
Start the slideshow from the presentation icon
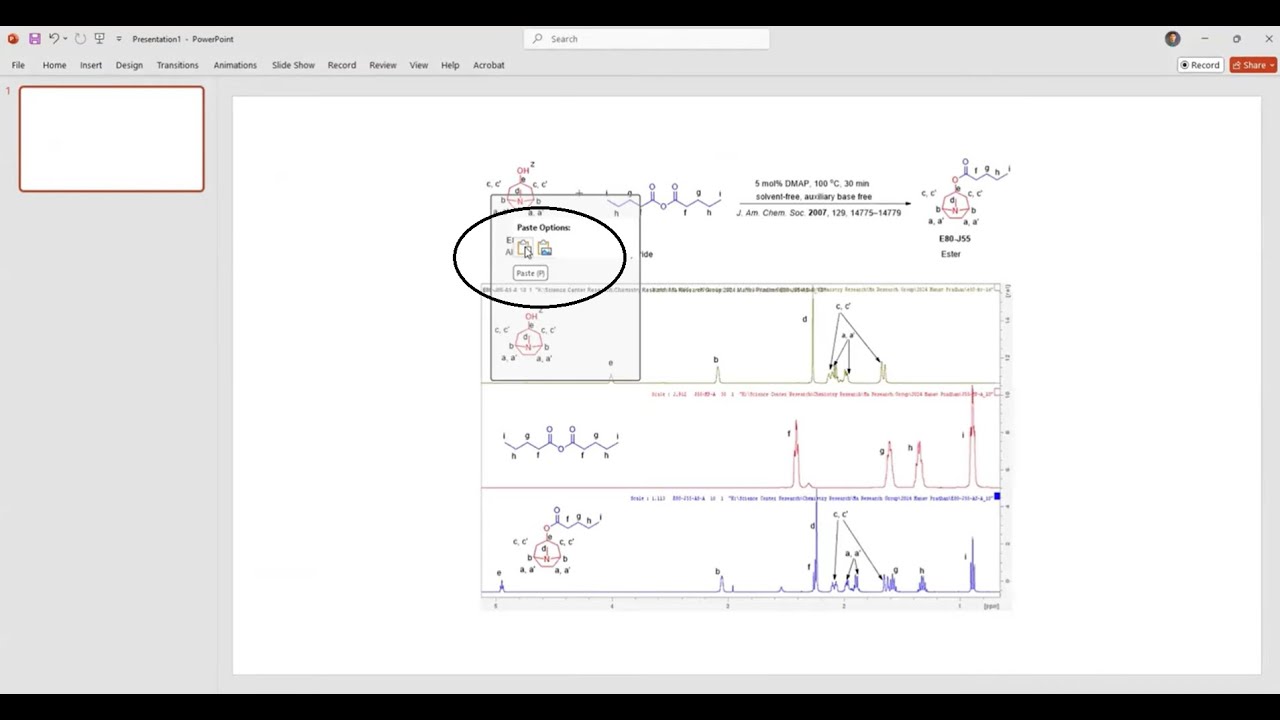click(99, 39)
